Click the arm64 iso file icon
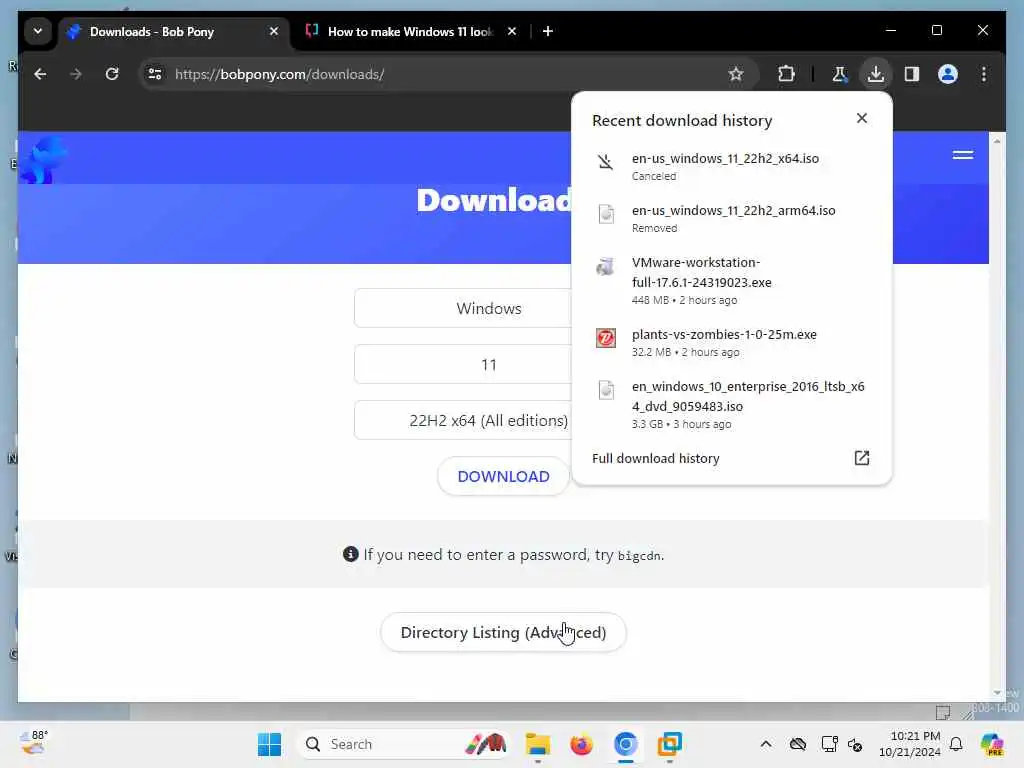The height and width of the screenshot is (768, 1024). point(606,214)
